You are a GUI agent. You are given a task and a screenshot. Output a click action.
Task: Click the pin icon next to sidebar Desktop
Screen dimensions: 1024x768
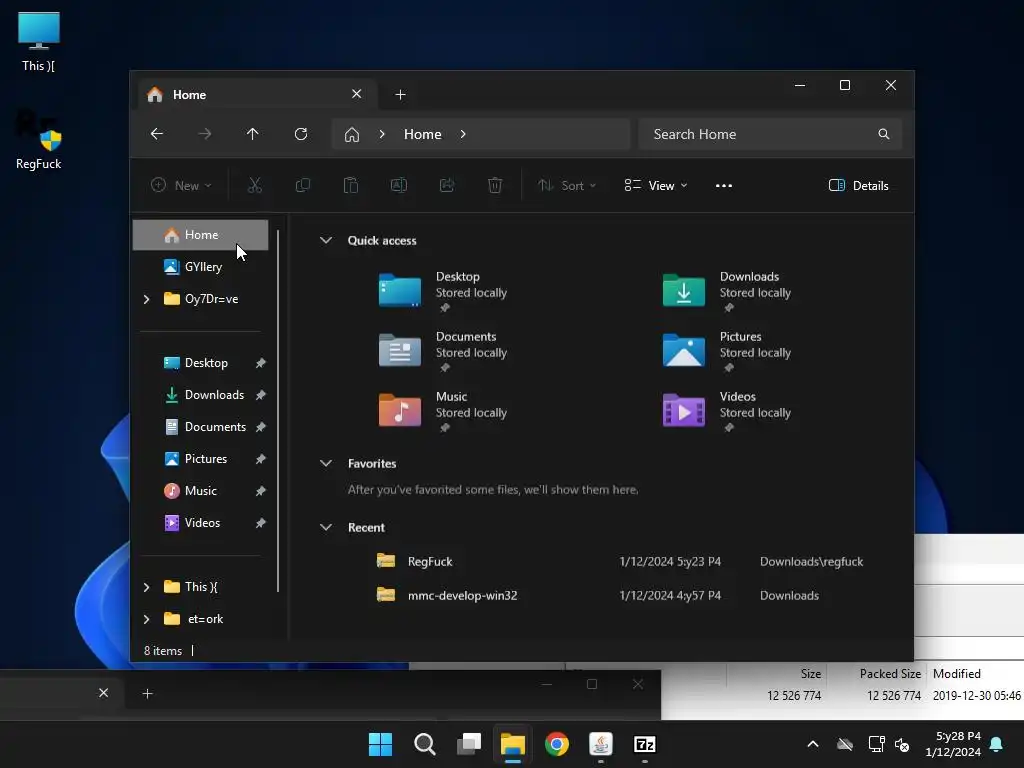point(261,363)
